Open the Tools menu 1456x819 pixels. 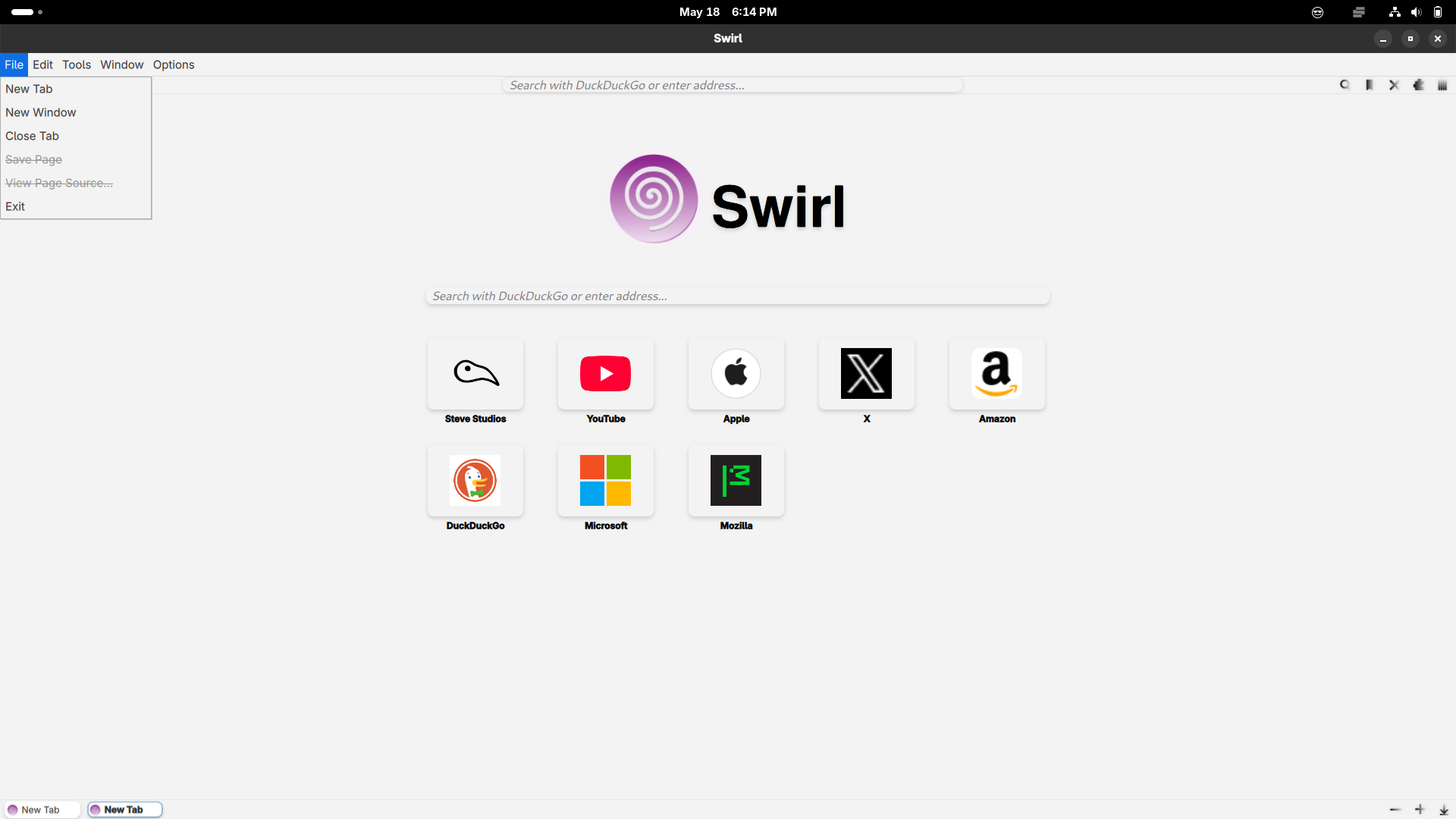click(77, 64)
